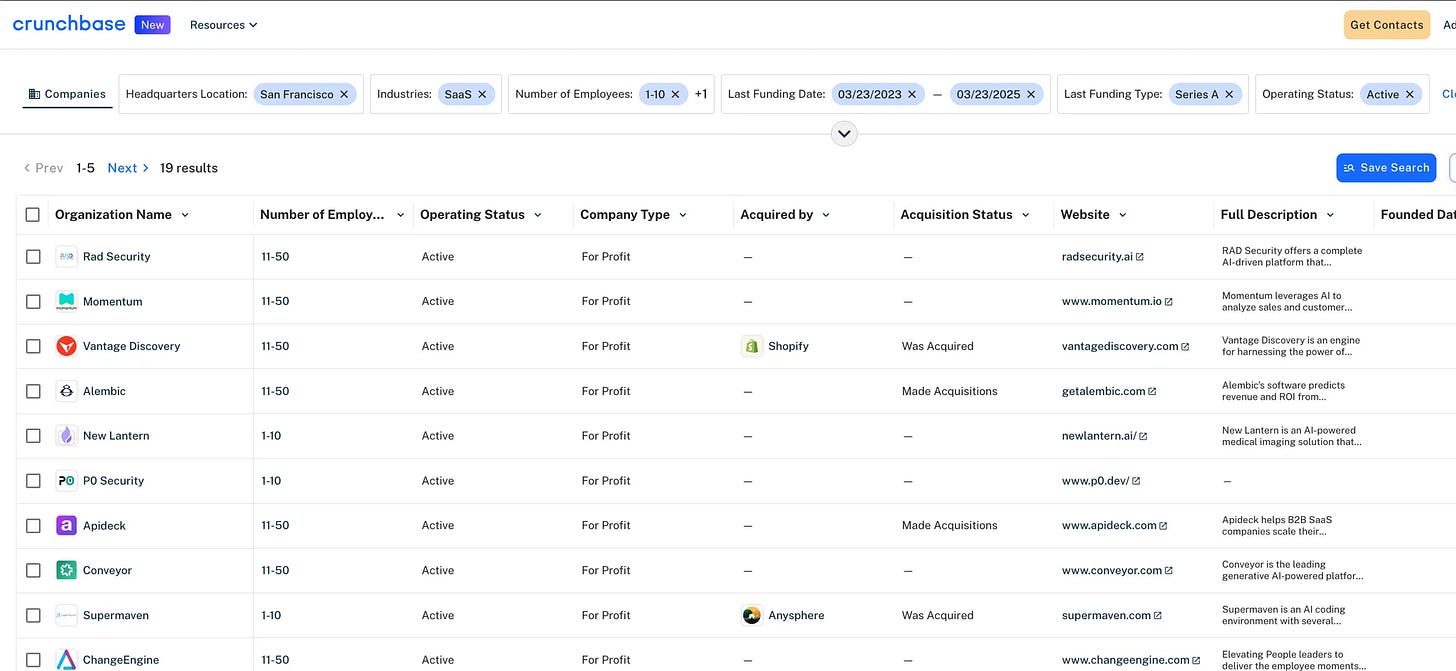Clear the 03/23/2025 end date

click(x=1031, y=94)
